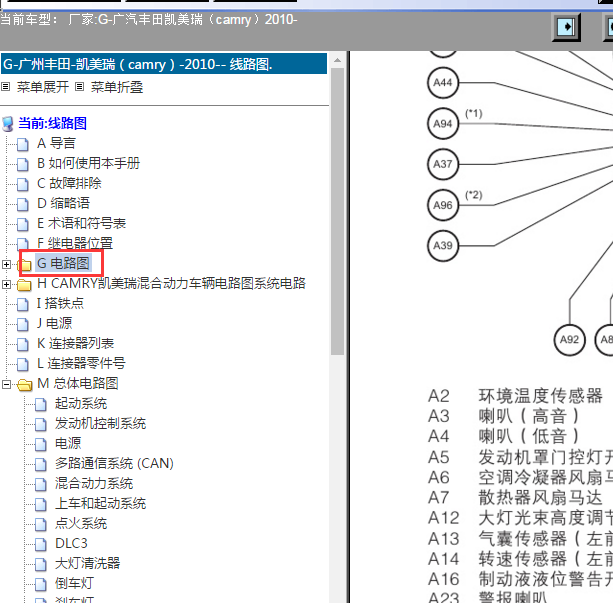Open 点火系统 diagram
This screenshot has height=603, width=613.
click(x=81, y=523)
